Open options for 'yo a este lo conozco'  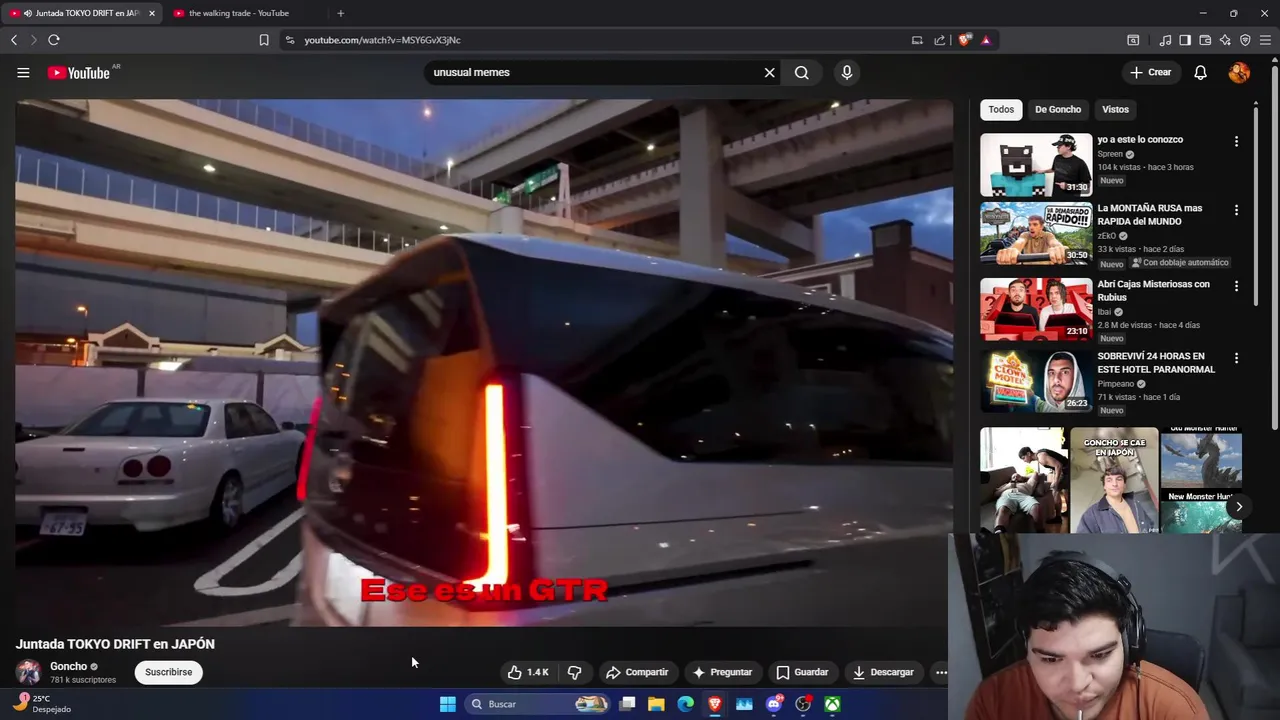(x=1236, y=142)
